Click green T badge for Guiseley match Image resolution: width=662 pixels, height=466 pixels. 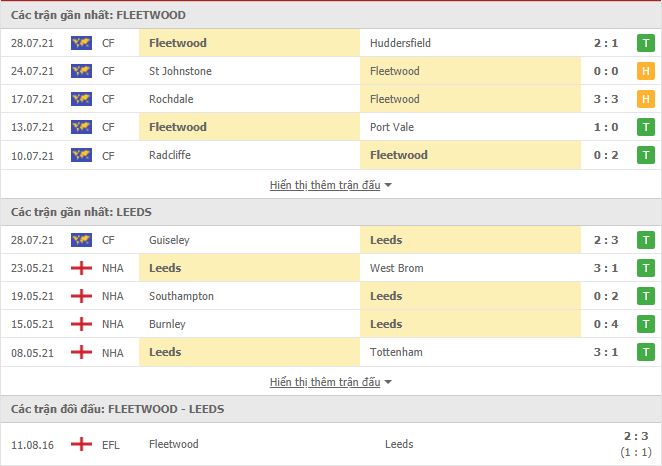646,240
